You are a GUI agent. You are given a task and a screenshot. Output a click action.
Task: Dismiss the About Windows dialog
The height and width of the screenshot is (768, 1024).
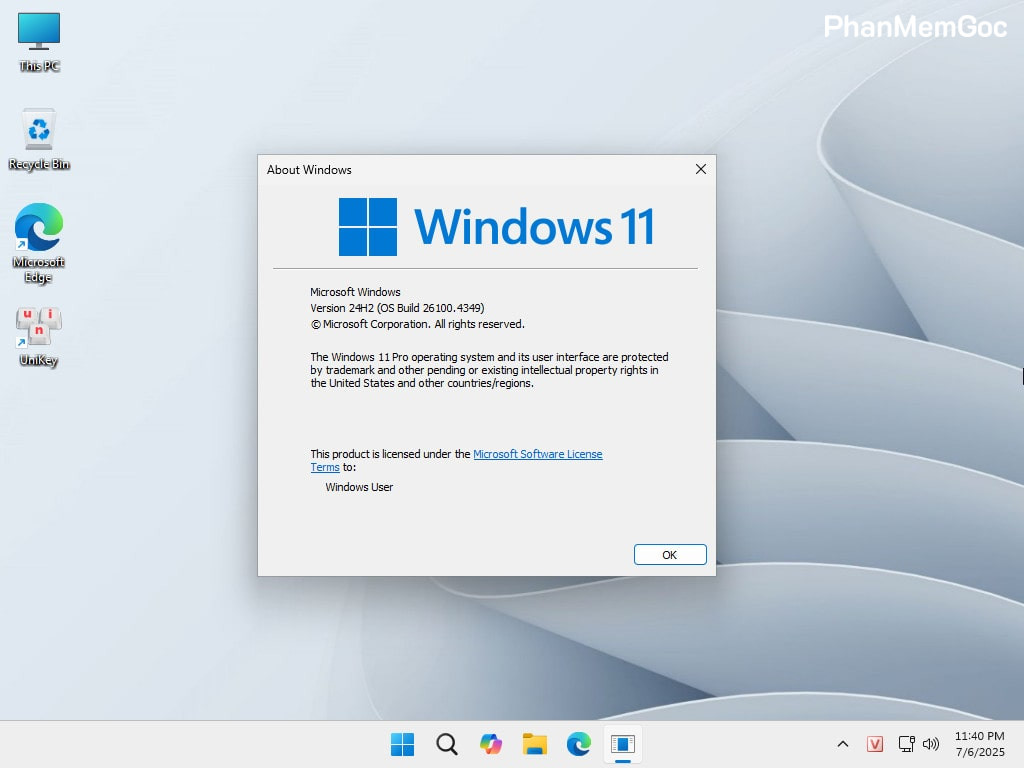700,169
